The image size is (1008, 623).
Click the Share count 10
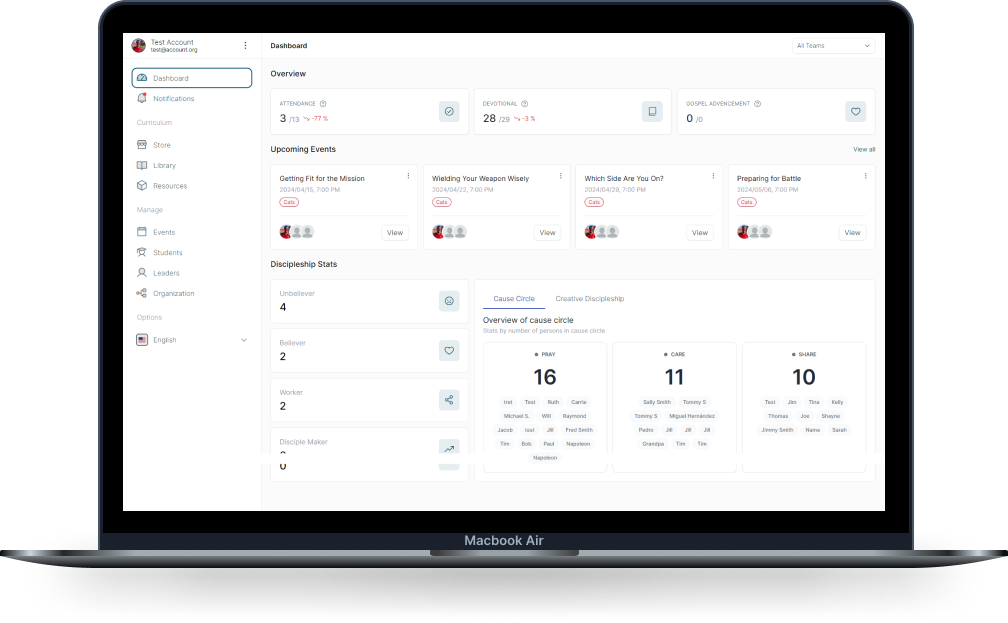tap(804, 377)
